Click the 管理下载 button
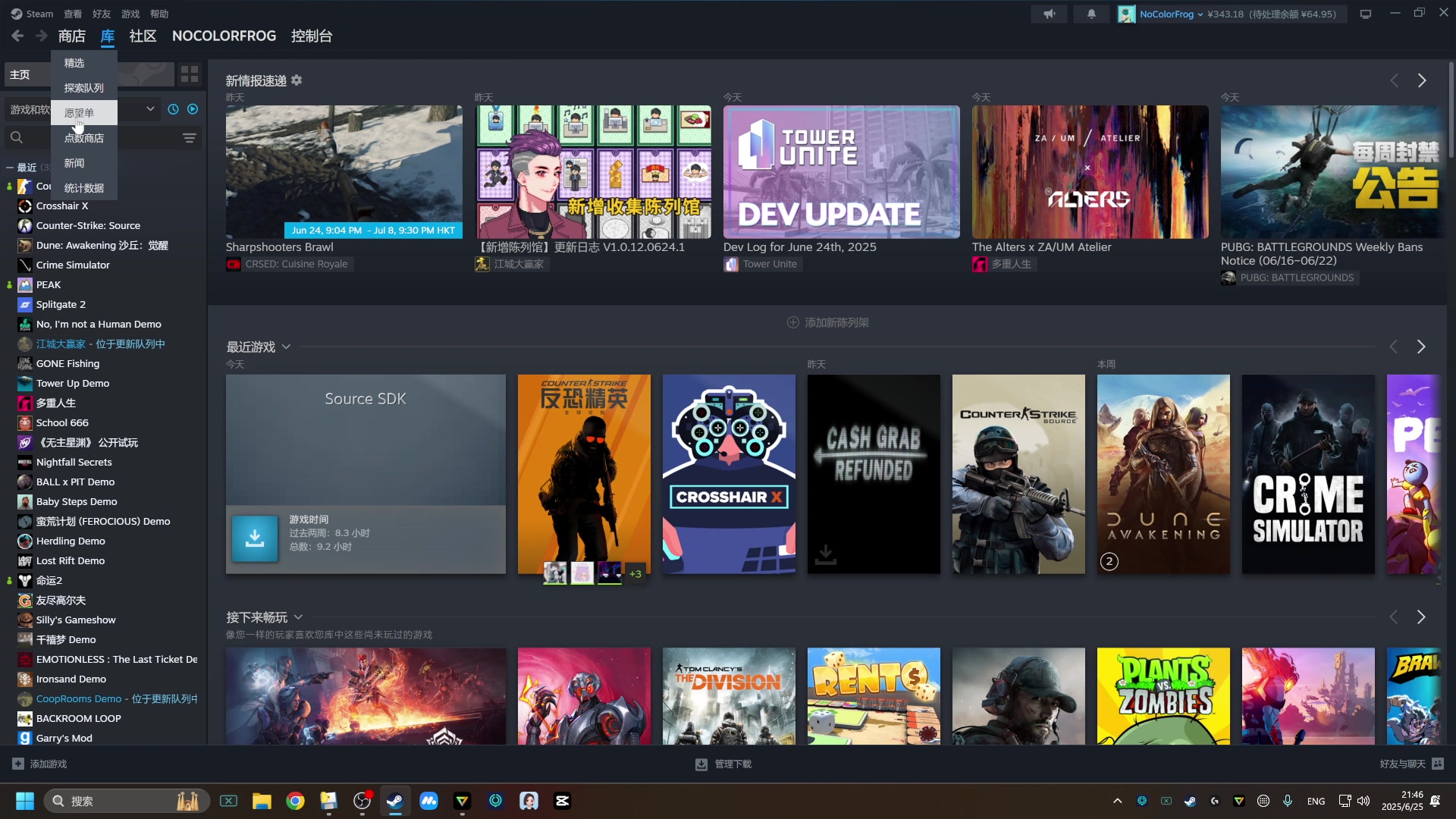1456x819 pixels. (723, 764)
